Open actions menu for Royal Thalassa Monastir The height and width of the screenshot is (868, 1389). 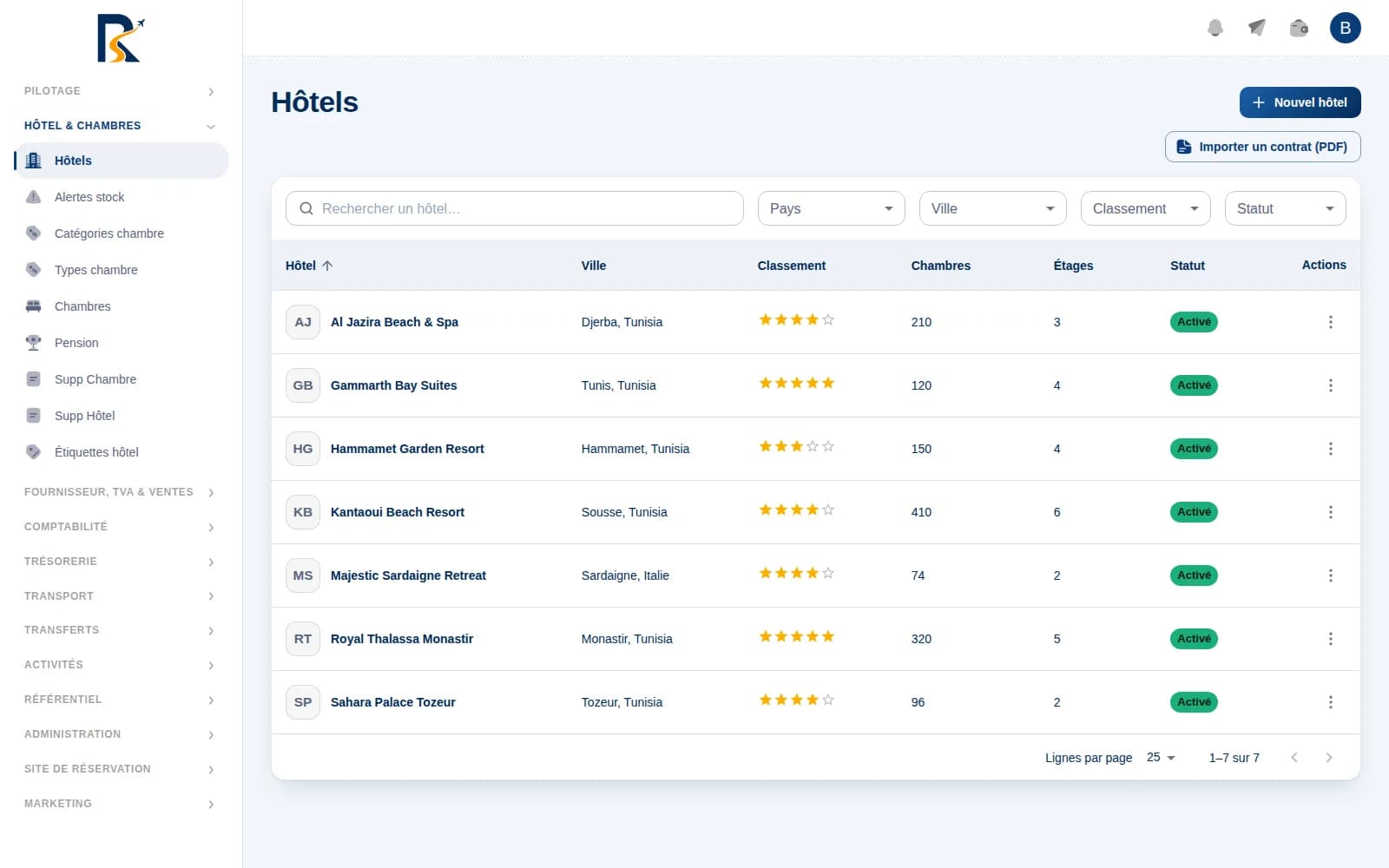pyautogui.click(x=1330, y=639)
